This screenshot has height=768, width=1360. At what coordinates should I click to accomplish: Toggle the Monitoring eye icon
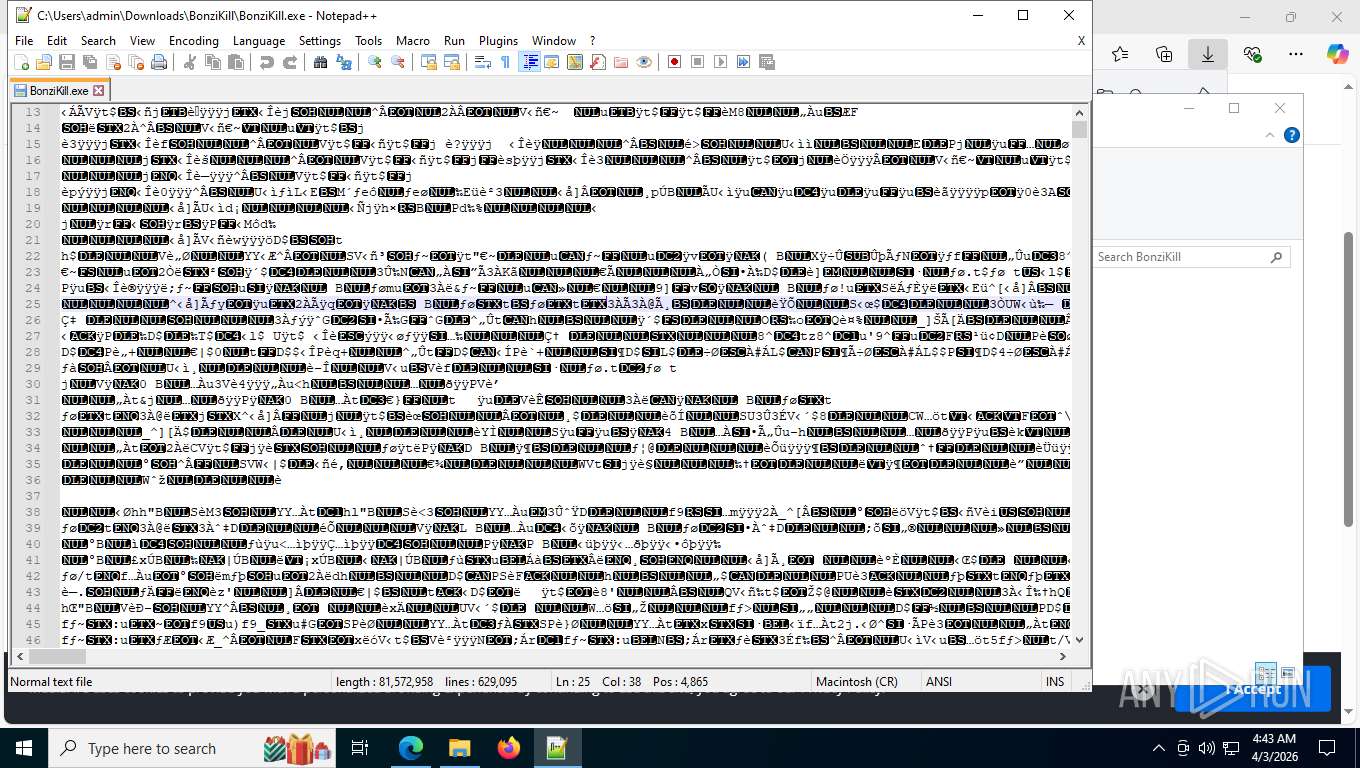point(644,62)
